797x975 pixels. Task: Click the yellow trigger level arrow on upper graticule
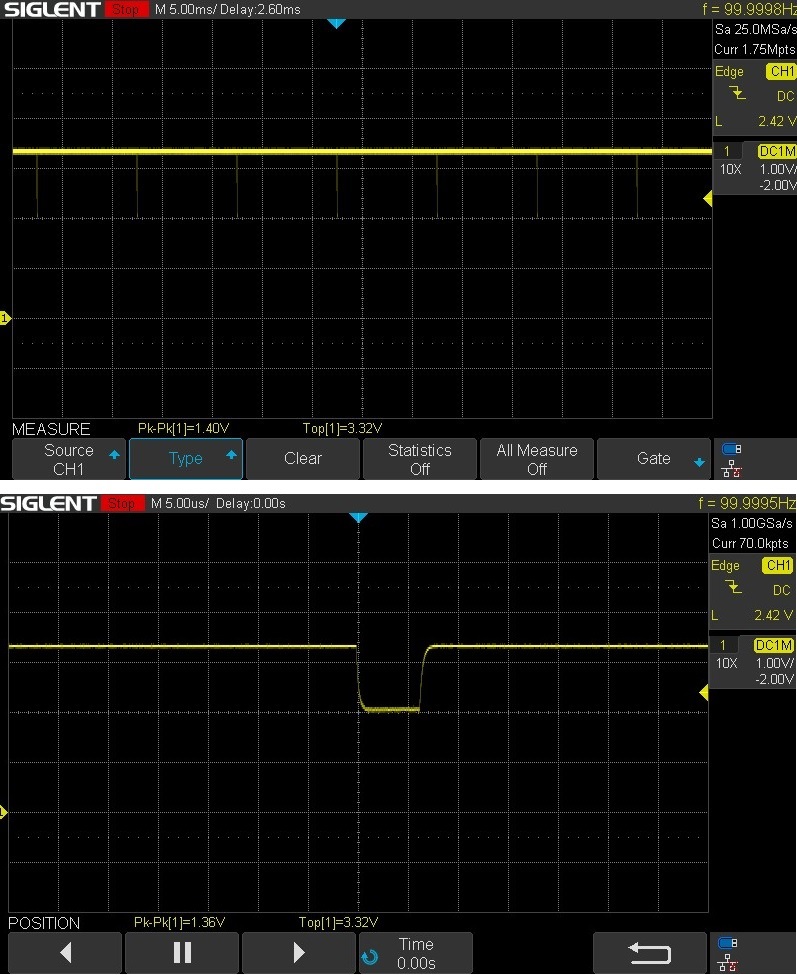pos(707,199)
